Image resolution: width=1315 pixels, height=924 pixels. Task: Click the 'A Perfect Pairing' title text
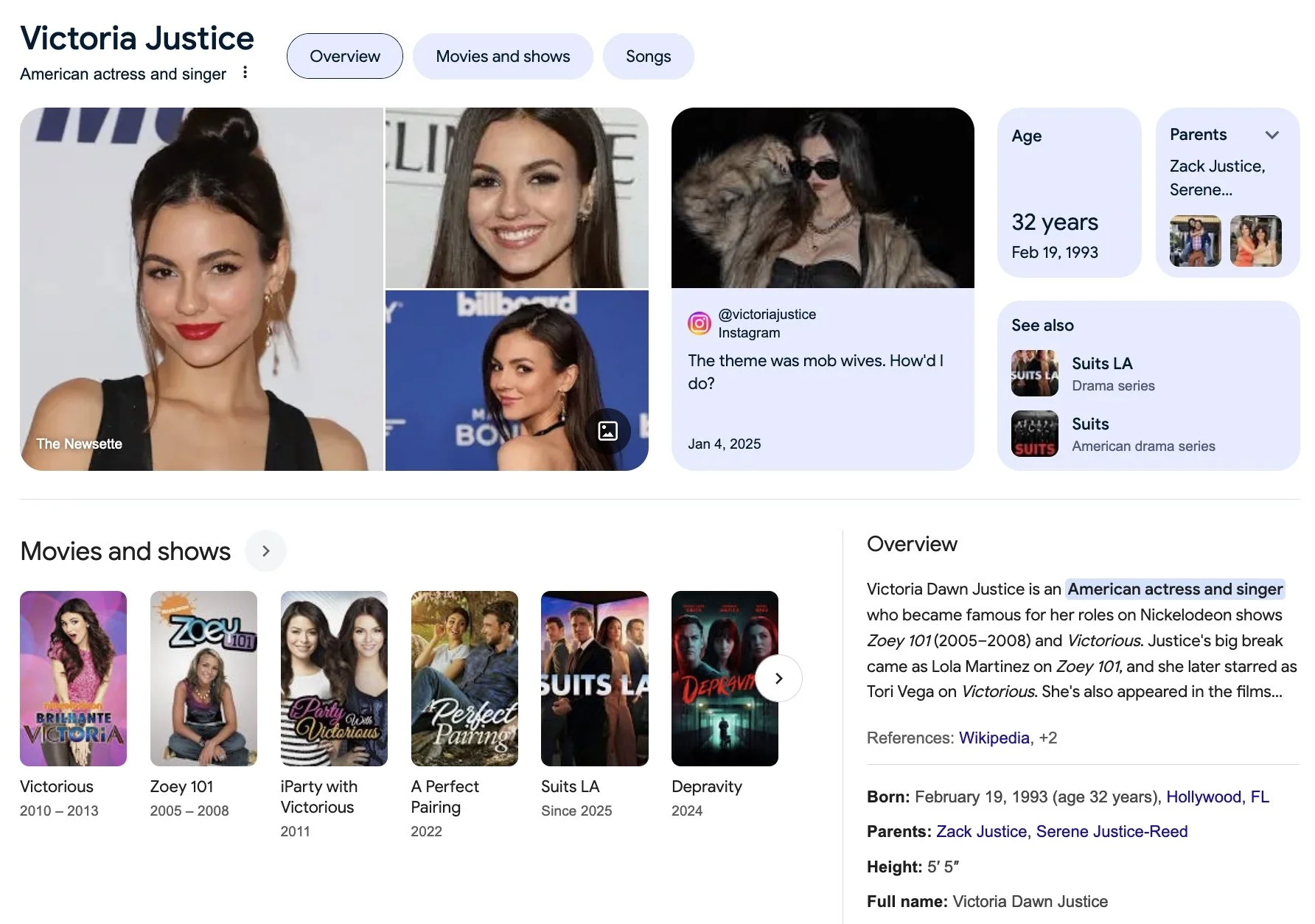pos(444,797)
